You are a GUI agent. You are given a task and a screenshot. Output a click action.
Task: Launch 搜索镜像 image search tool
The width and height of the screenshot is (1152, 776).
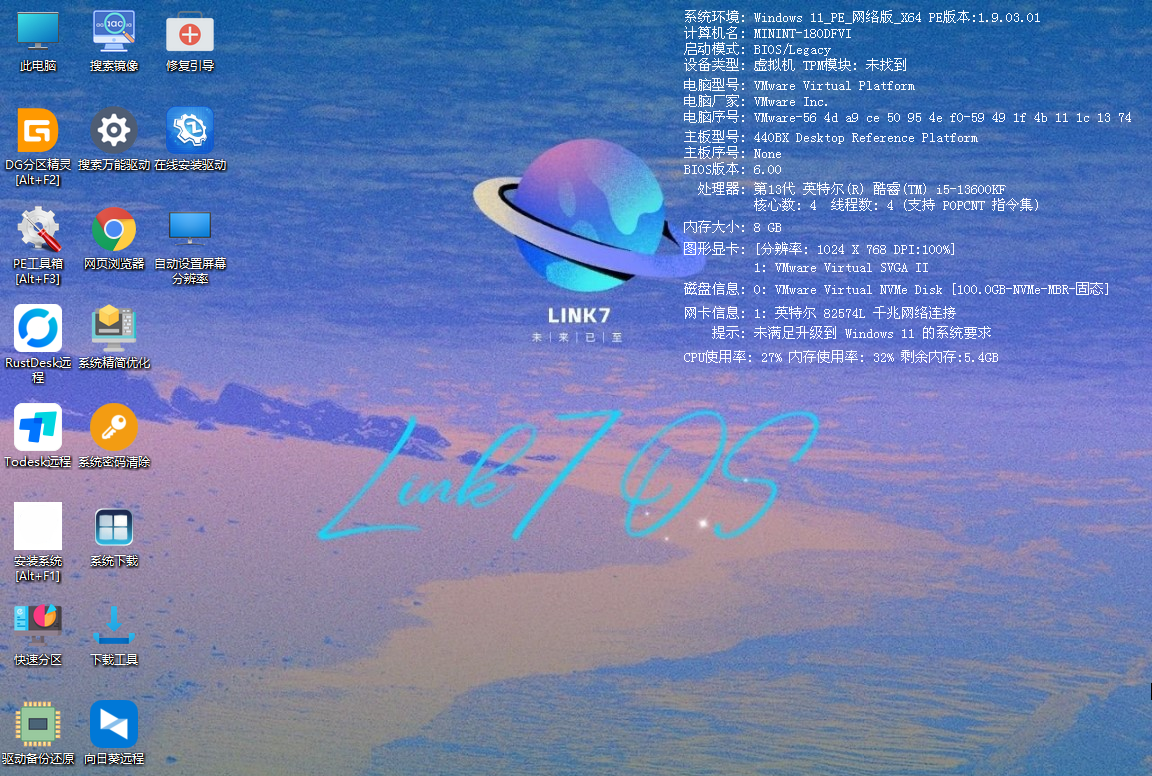click(114, 32)
